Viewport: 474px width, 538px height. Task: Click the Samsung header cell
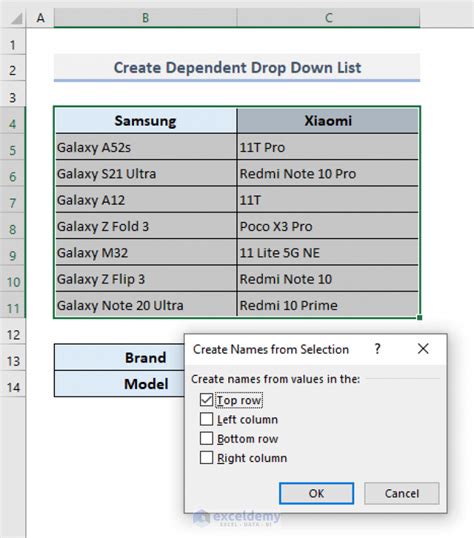(x=146, y=121)
